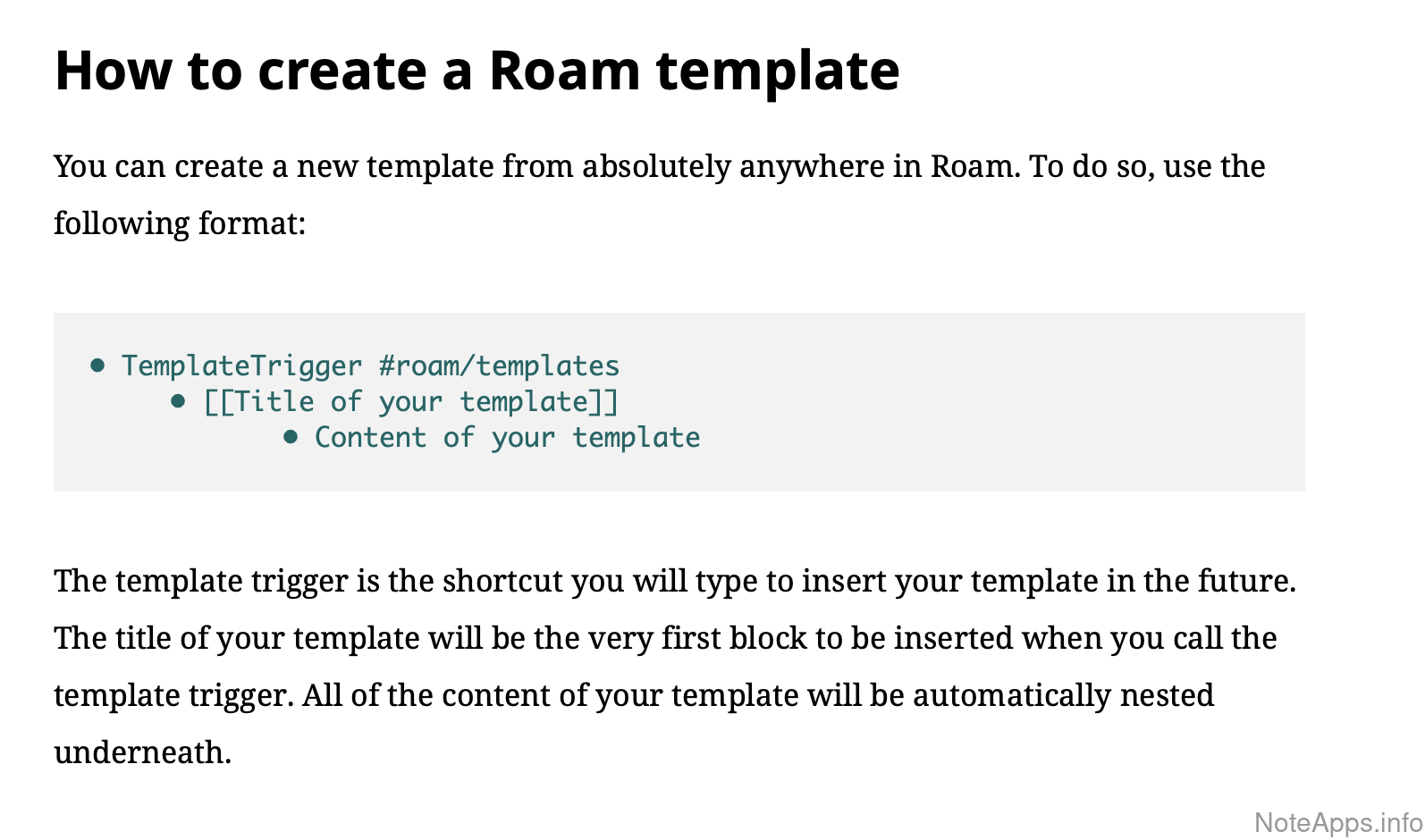This screenshot has height=840, width=1425.
Task: Click the "How to create a Roam template" heading
Action: (476, 71)
